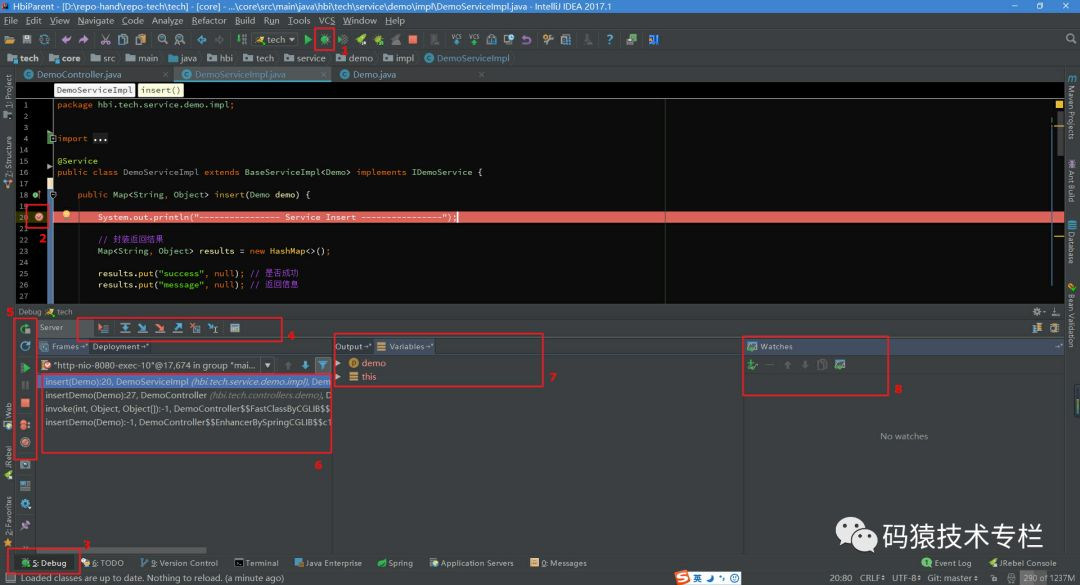Open the TODO tool window
The width and height of the screenshot is (1080, 585).
(x=103, y=563)
